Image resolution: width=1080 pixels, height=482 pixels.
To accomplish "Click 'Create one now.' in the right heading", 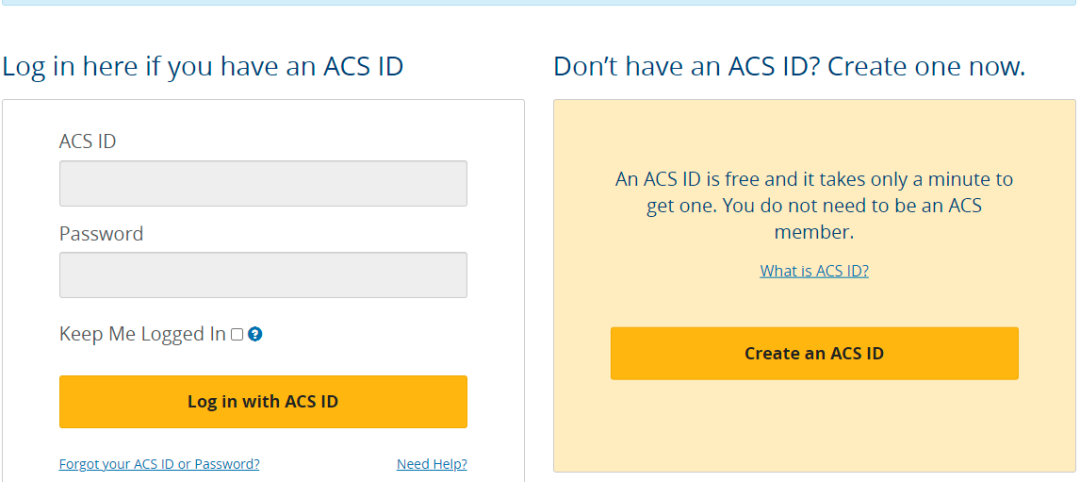I will pyautogui.click(x=927, y=68).
